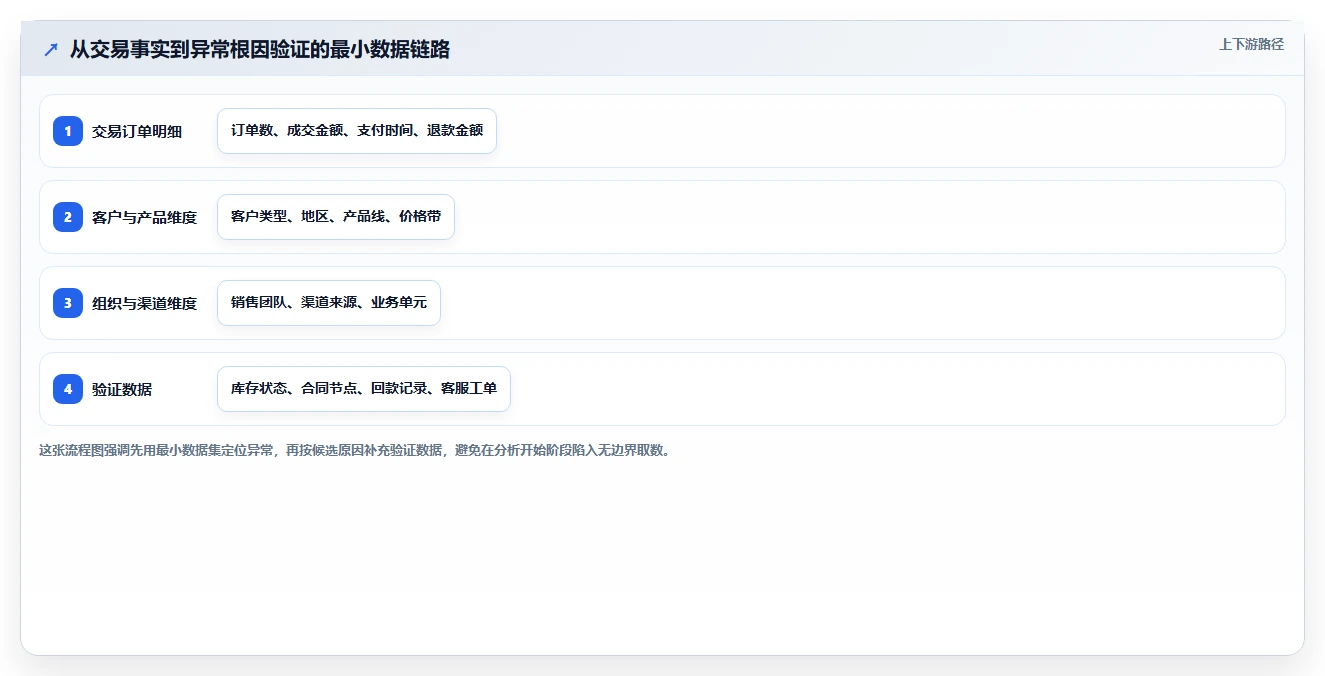The width and height of the screenshot is (1325, 676).
Task: Click the 上下游路径 label
Action: [x=1251, y=45]
